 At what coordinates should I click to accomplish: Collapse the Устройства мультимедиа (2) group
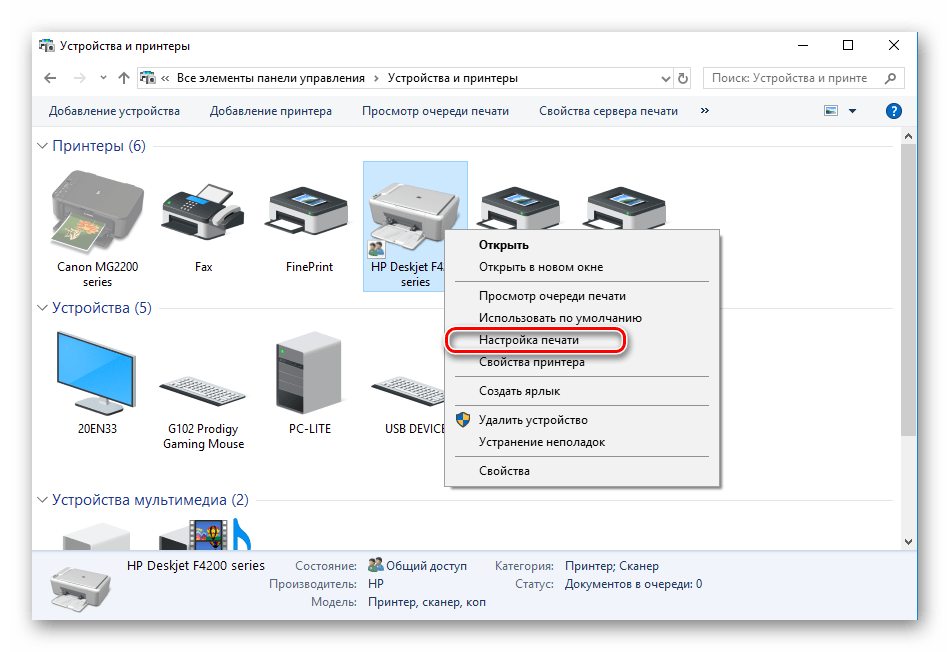(43, 500)
